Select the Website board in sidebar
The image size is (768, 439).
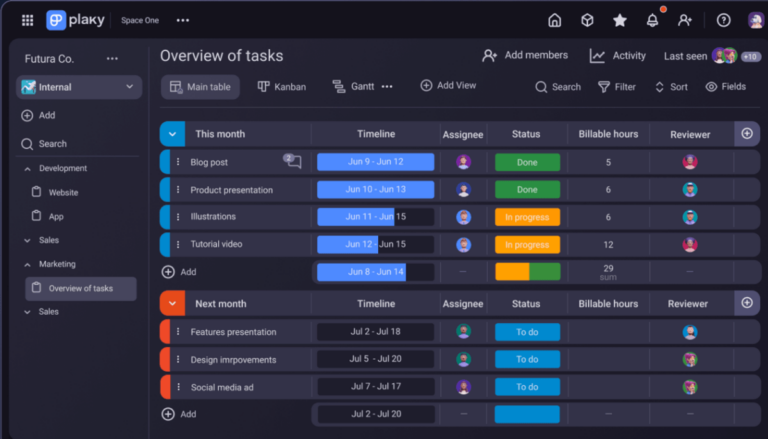tap(63, 192)
